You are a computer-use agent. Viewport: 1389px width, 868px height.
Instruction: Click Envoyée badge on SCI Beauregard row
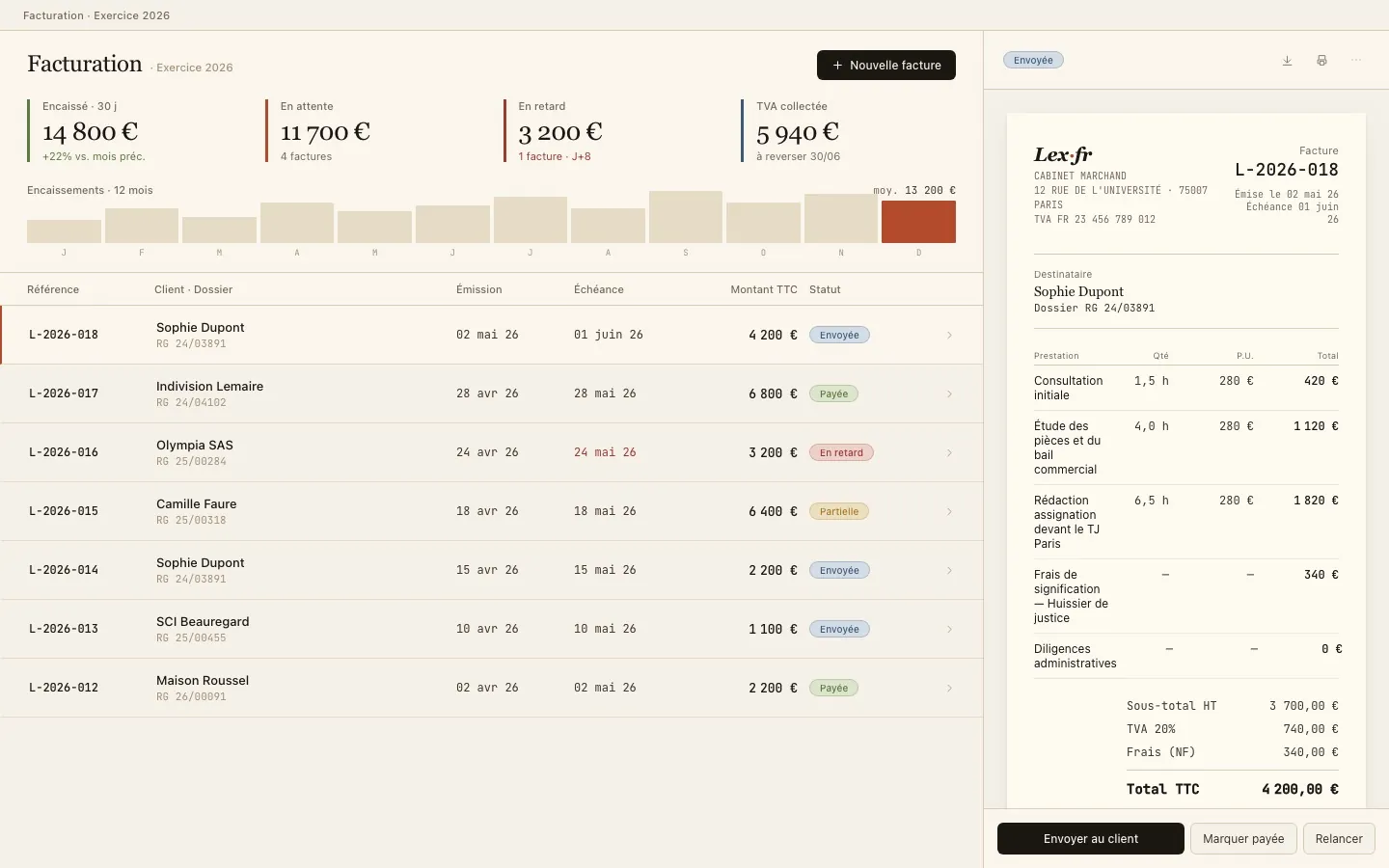click(x=839, y=629)
